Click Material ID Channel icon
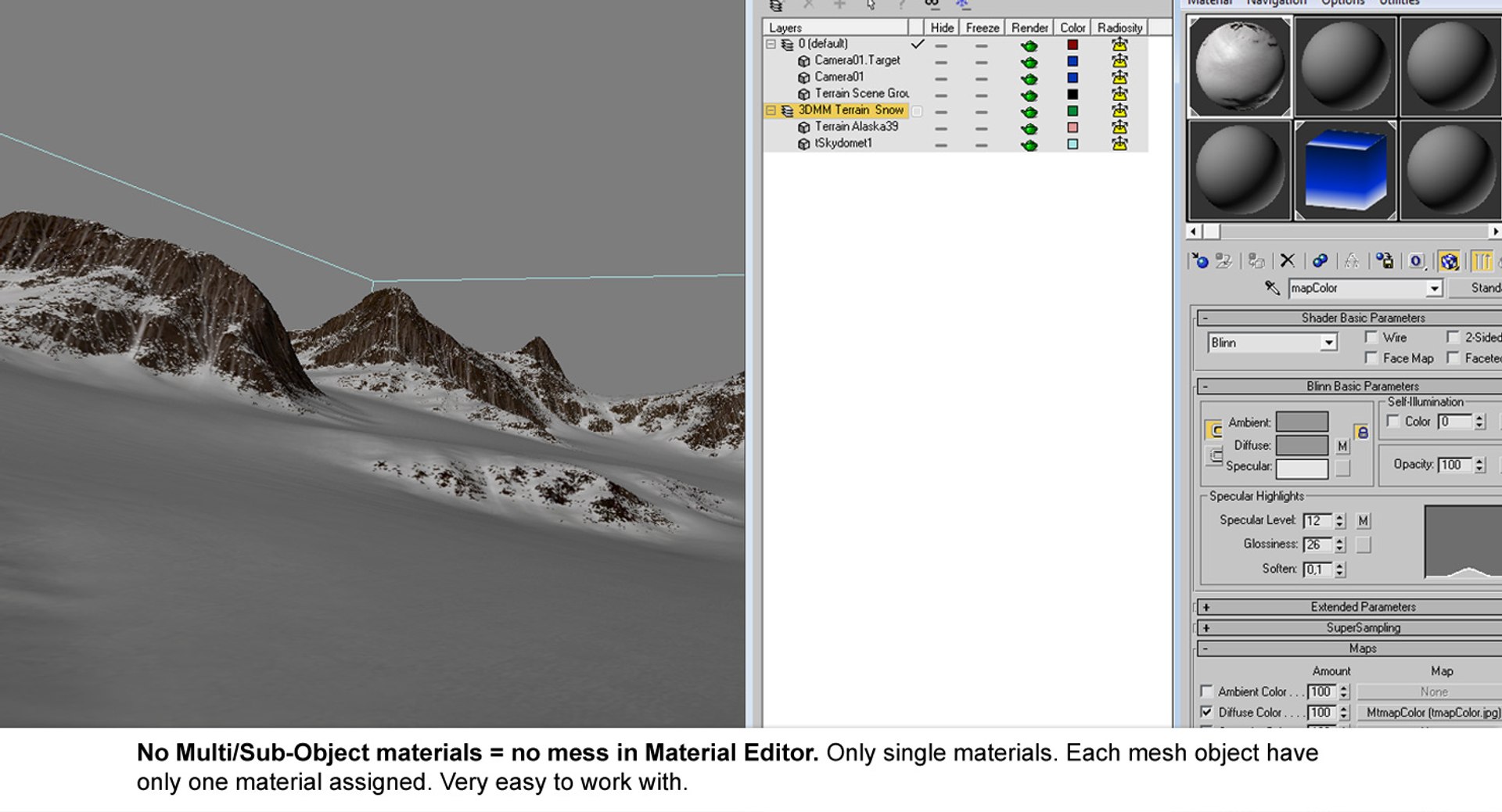Screen dimensions: 1502x812 click(1417, 261)
